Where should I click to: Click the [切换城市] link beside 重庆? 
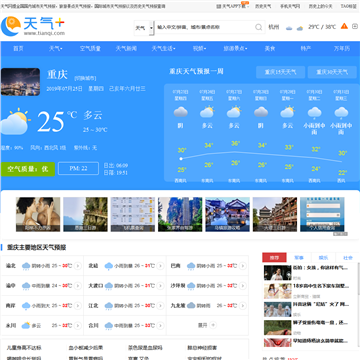pos(85,78)
